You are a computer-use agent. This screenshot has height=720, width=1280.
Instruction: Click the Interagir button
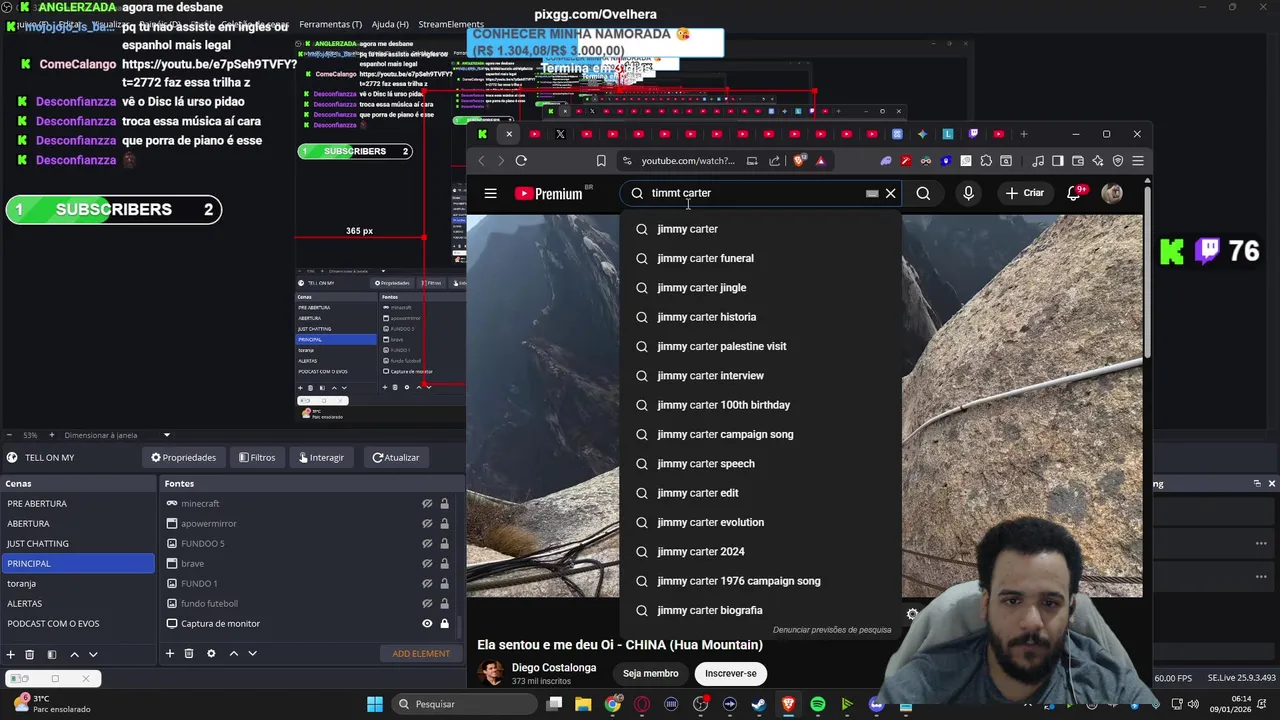(321, 458)
